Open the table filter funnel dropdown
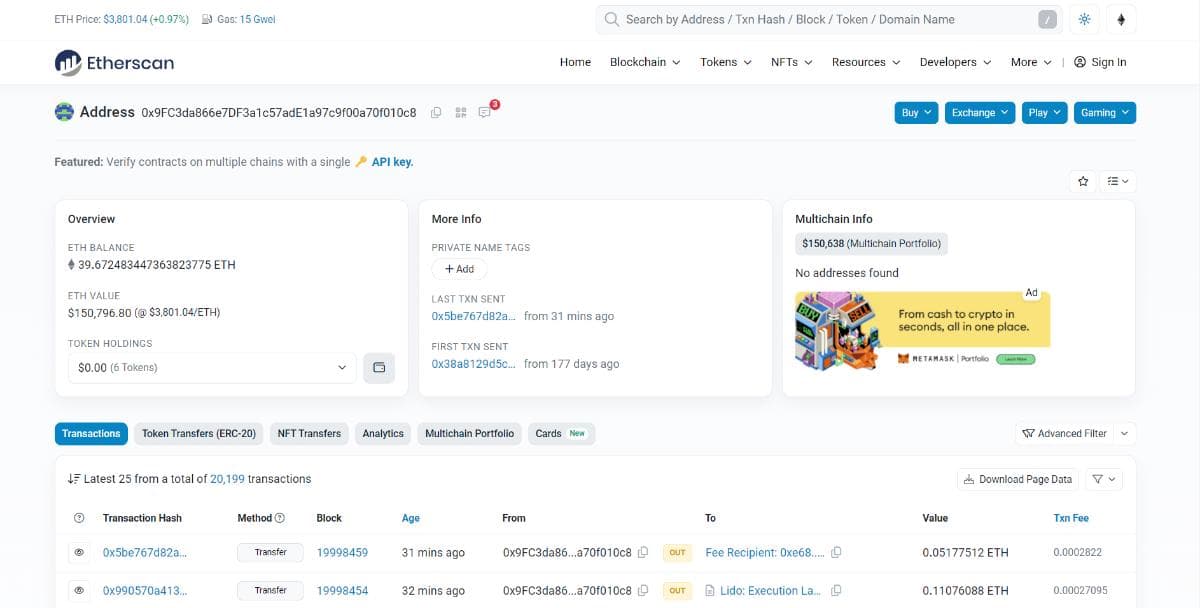 click(x=1103, y=479)
